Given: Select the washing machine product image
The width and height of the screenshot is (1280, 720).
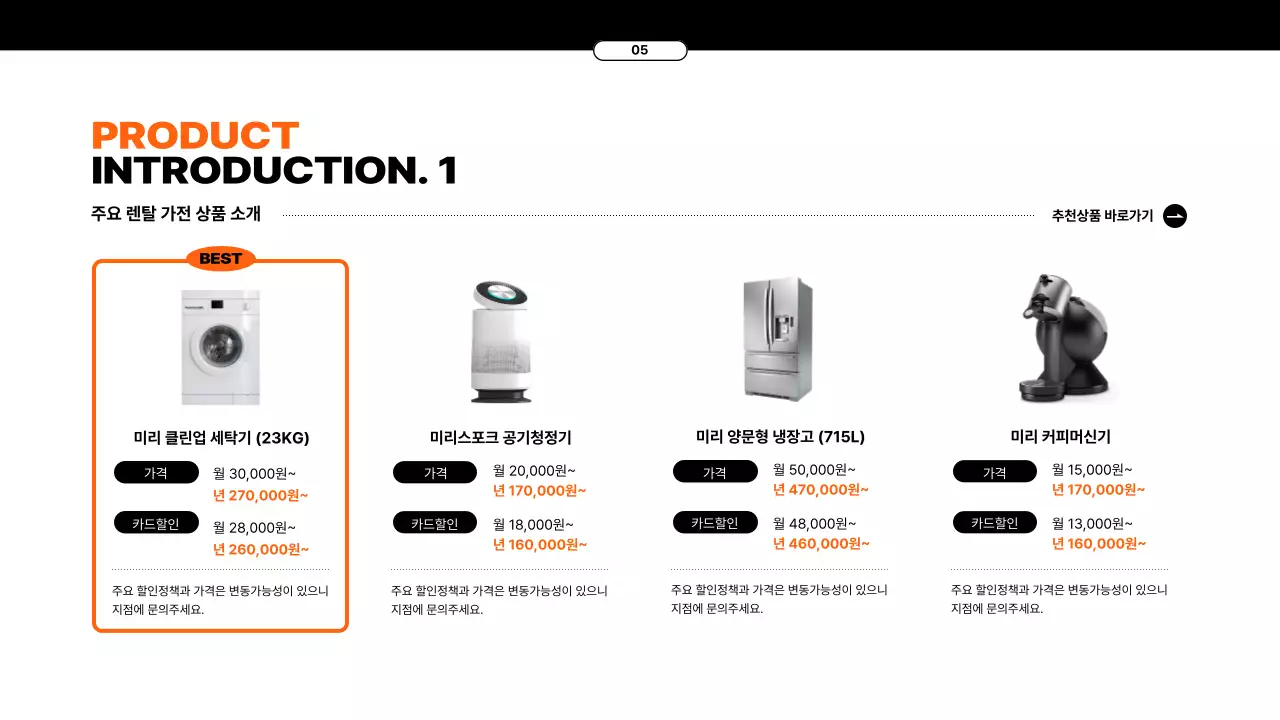Looking at the screenshot, I should click(221, 347).
